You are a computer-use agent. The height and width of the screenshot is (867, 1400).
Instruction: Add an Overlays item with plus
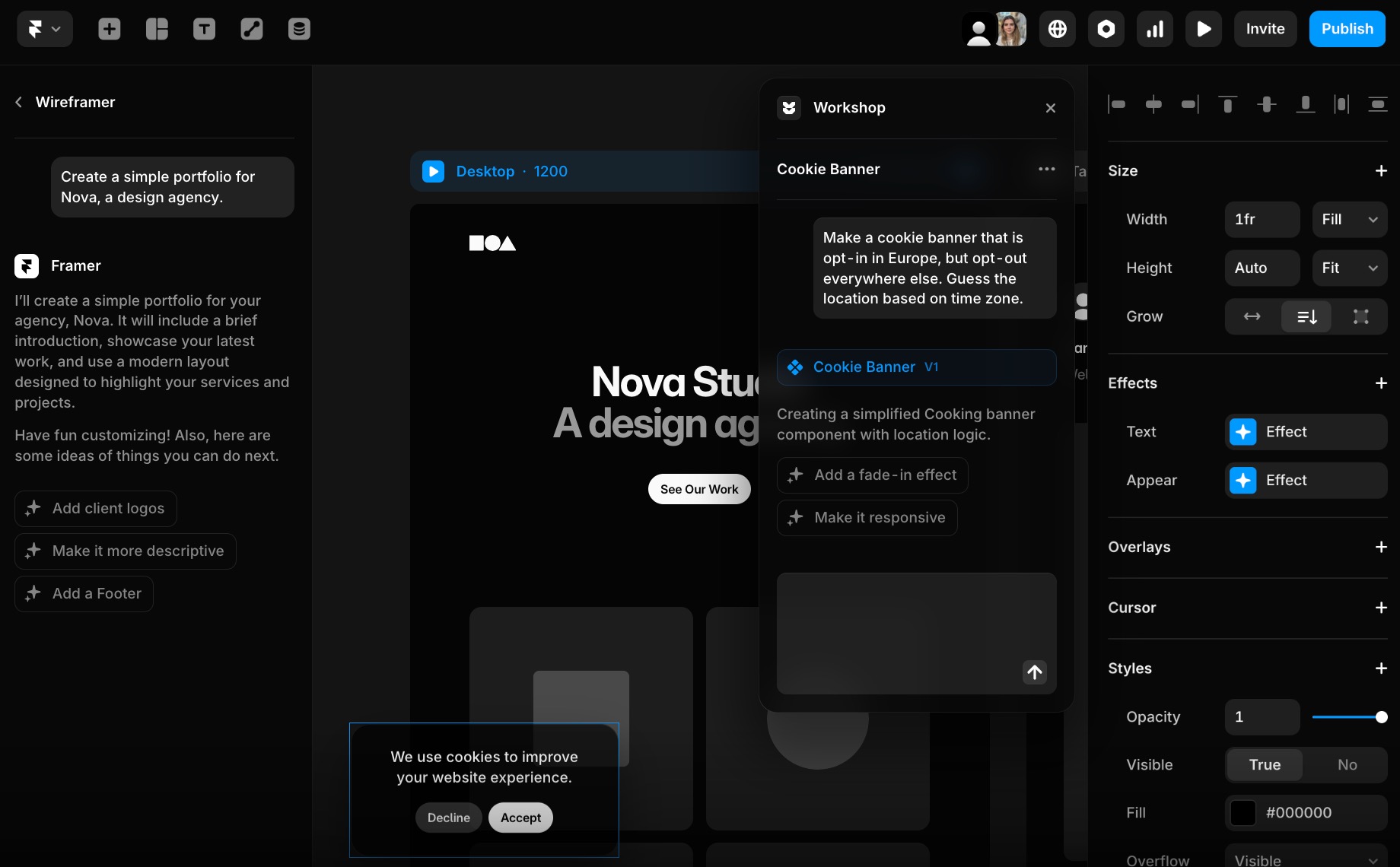[1381, 548]
